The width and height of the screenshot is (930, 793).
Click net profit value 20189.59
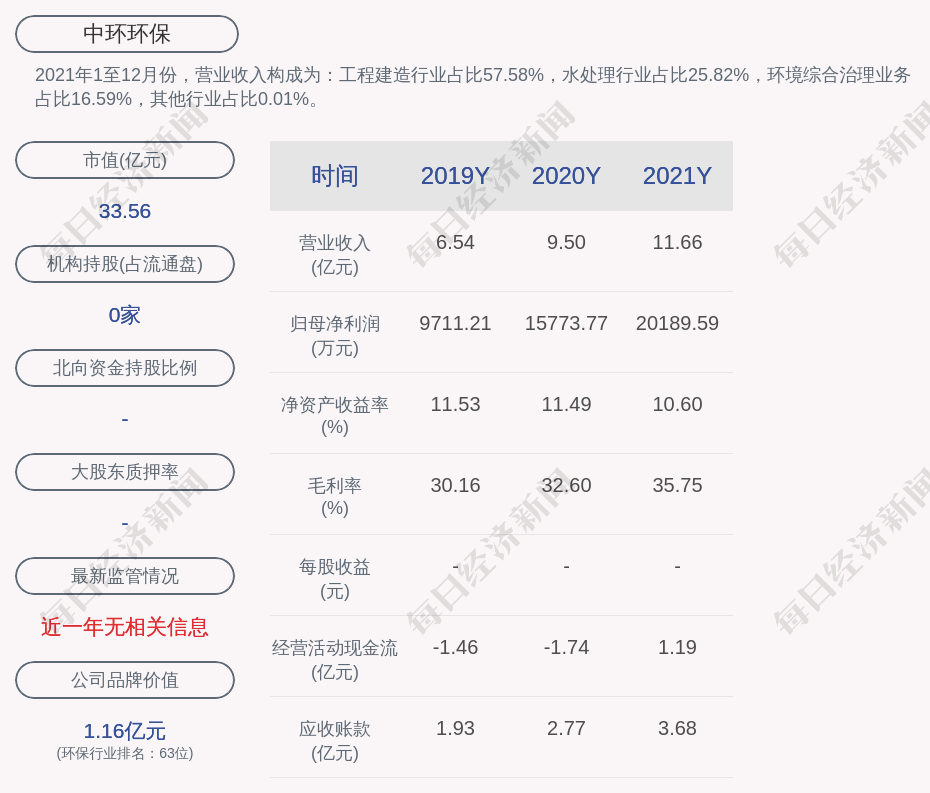point(677,323)
